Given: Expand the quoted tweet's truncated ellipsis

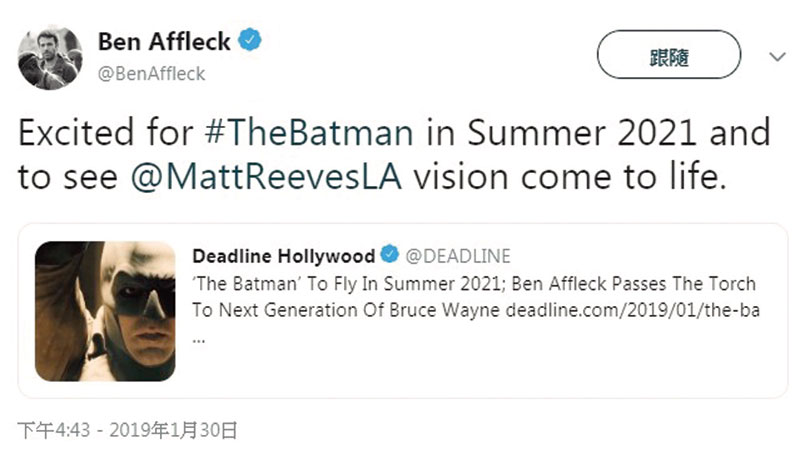Looking at the screenshot, I should [x=199, y=340].
